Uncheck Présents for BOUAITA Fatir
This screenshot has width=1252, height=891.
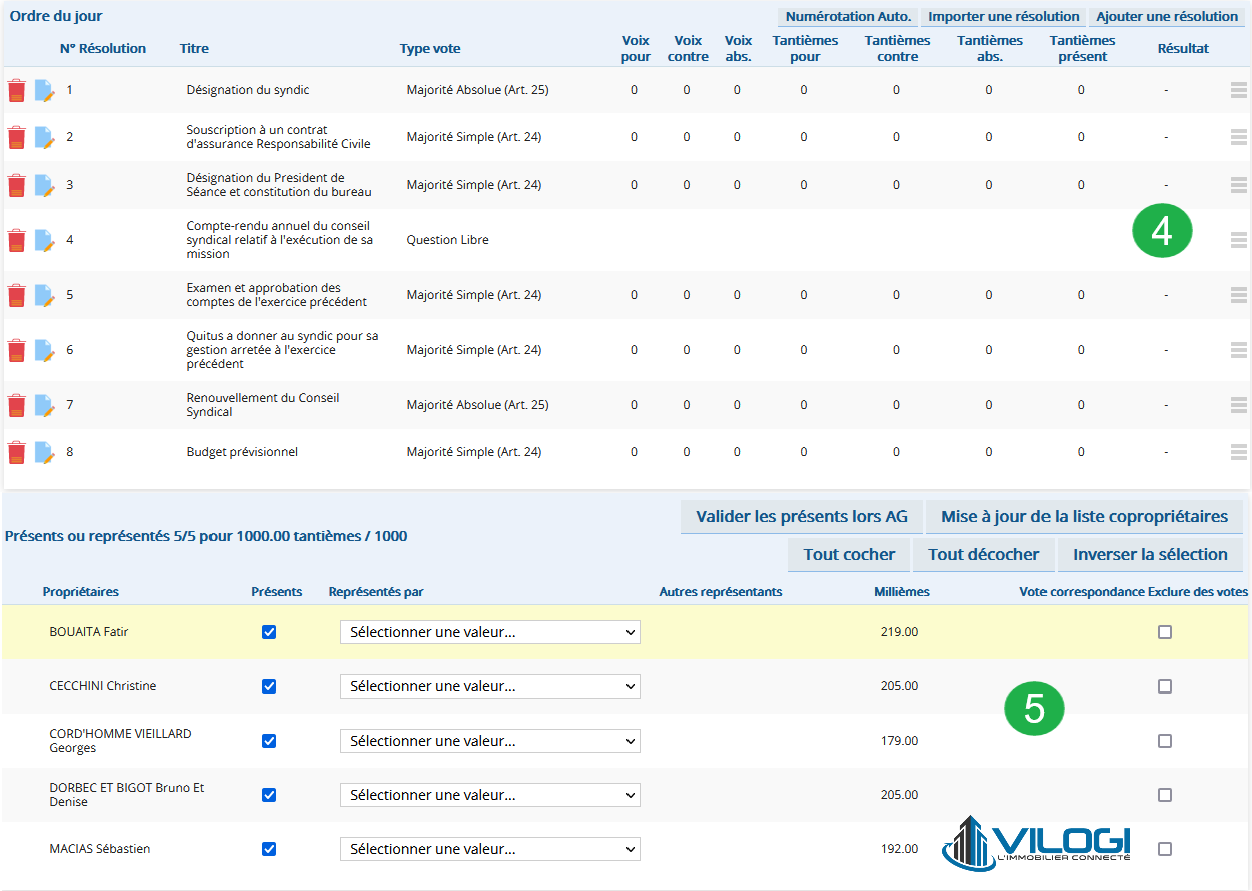(268, 632)
